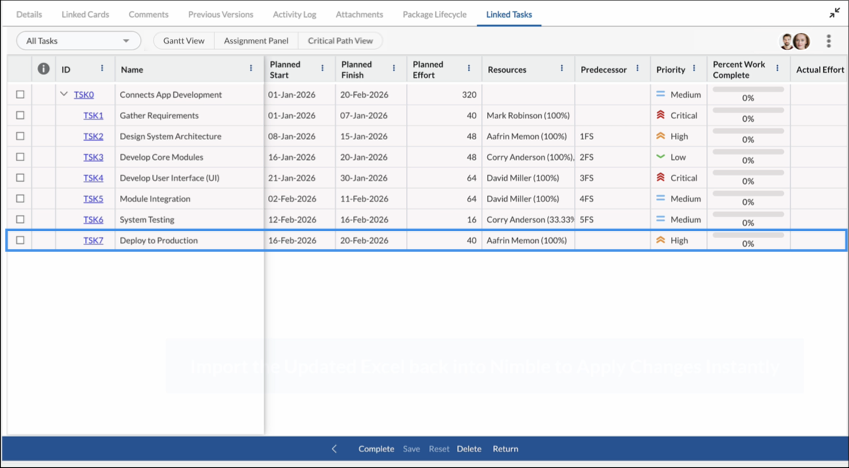Click the back chevron in bottom bar

[x=334, y=448]
